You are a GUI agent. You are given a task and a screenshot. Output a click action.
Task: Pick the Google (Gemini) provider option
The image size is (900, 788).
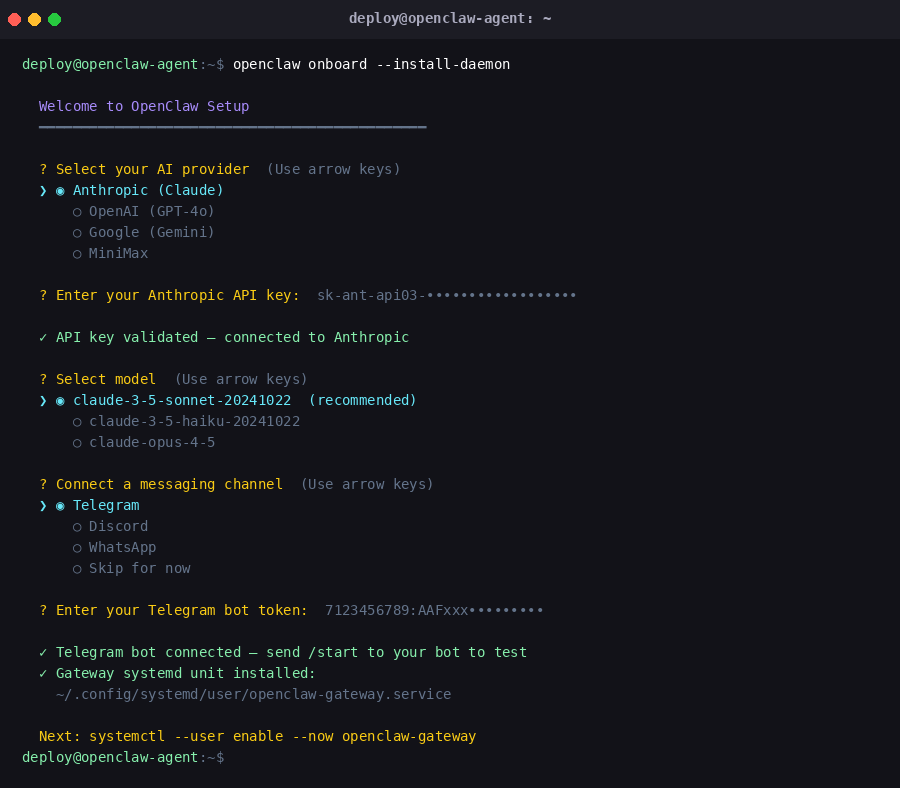click(x=151, y=232)
